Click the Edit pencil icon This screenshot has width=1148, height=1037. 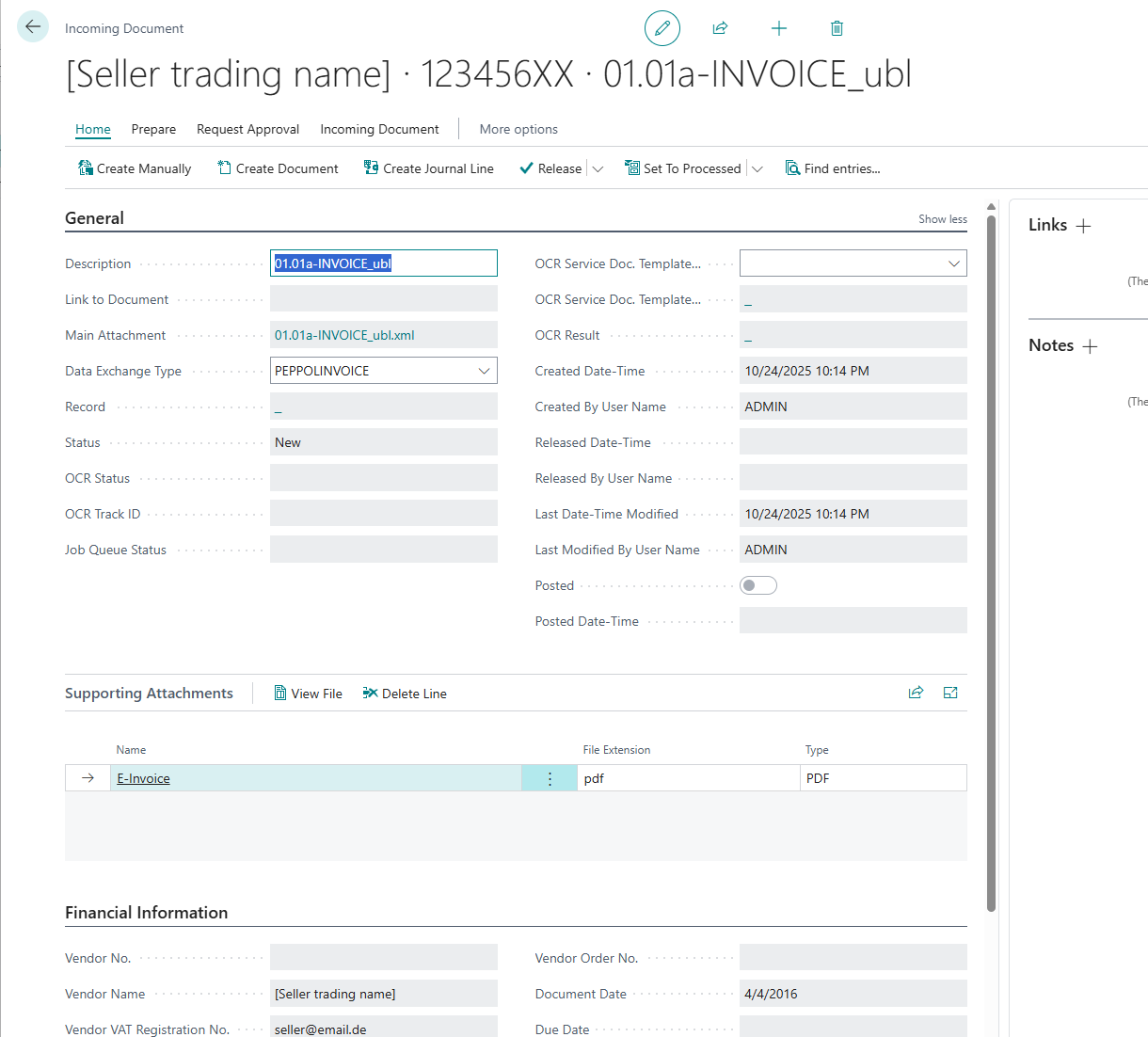[662, 28]
